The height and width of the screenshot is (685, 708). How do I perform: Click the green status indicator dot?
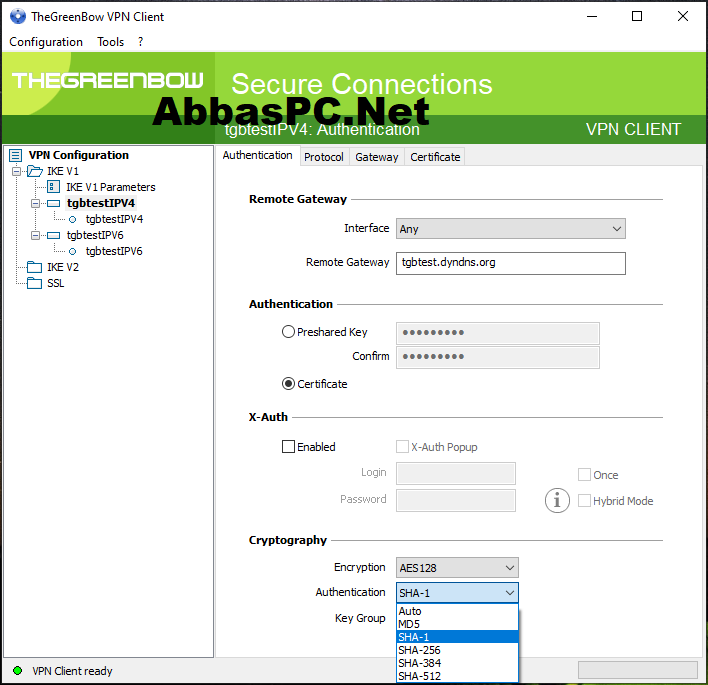[18, 671]
